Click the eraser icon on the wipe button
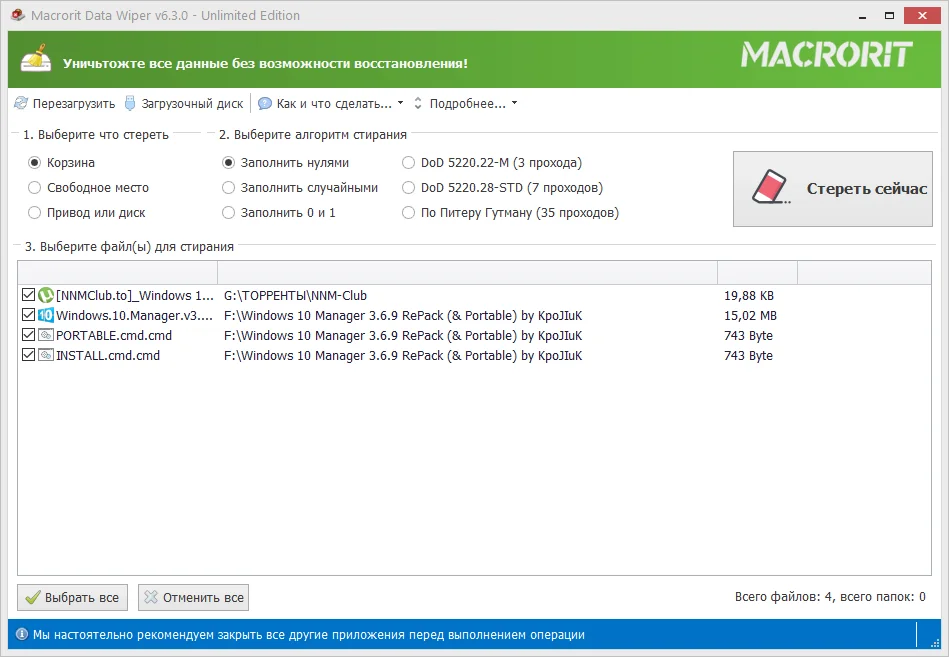Image resolution: width=949 pixels, height=657 pixels. point(770,188)
